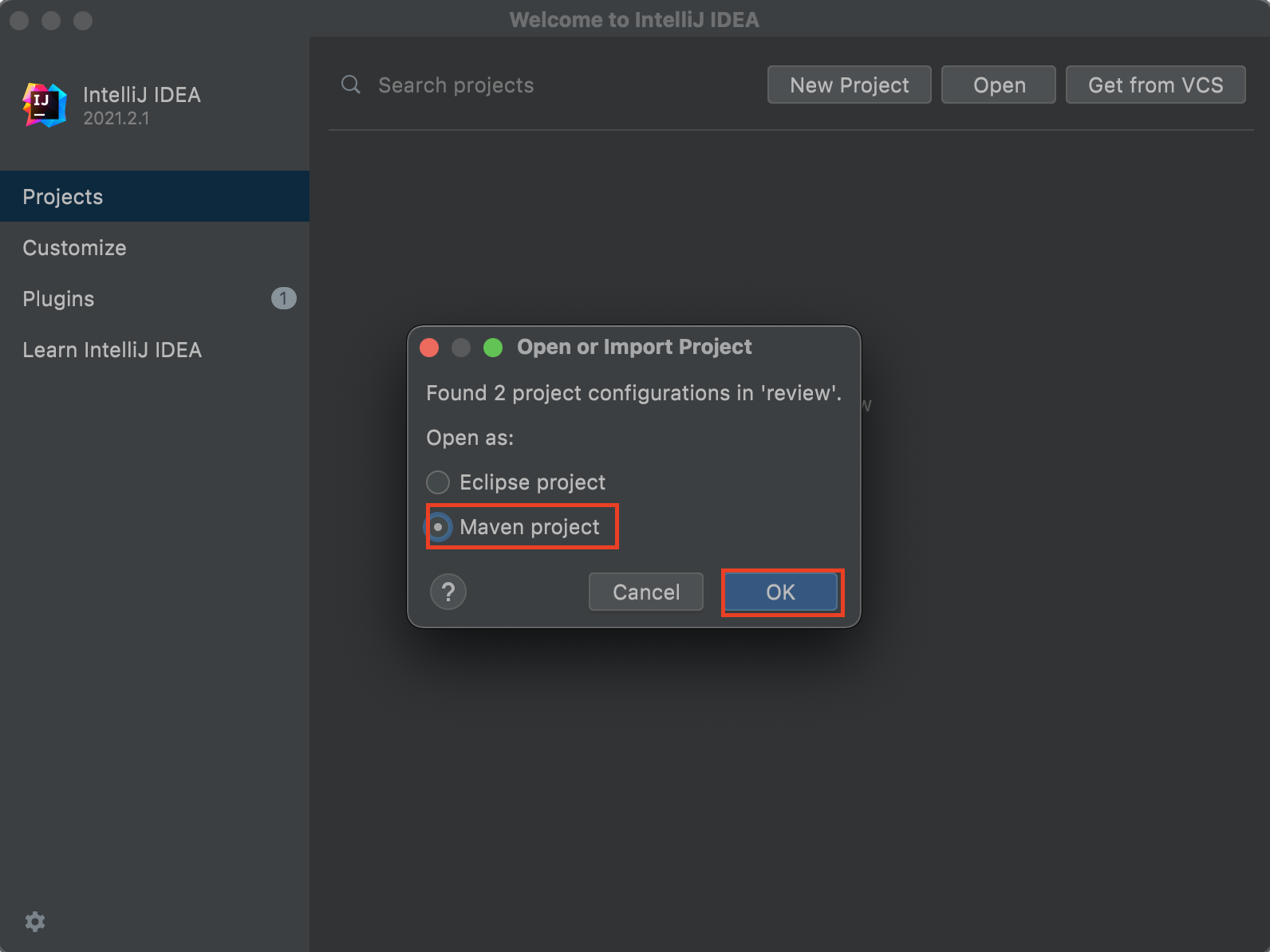Click the 'Open as:' label
Image resolution: width=1270 pixels, height=952 pixels.
pos(470,438)
